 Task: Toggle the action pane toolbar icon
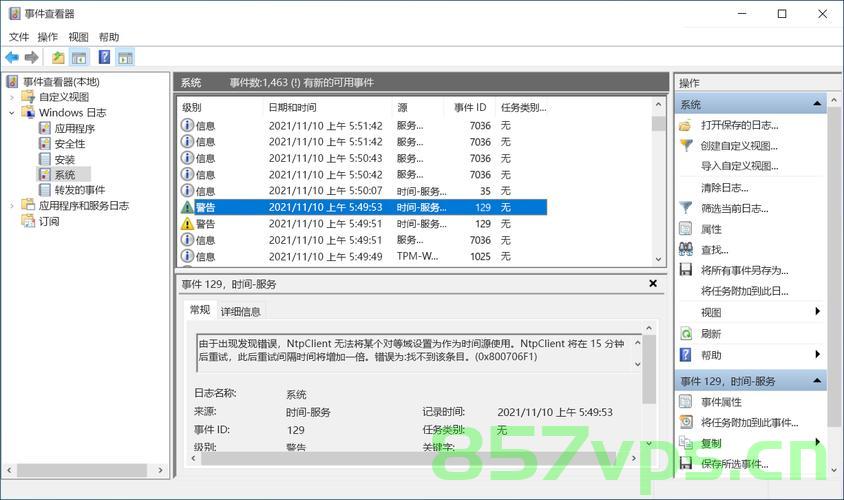coord(125,57)
